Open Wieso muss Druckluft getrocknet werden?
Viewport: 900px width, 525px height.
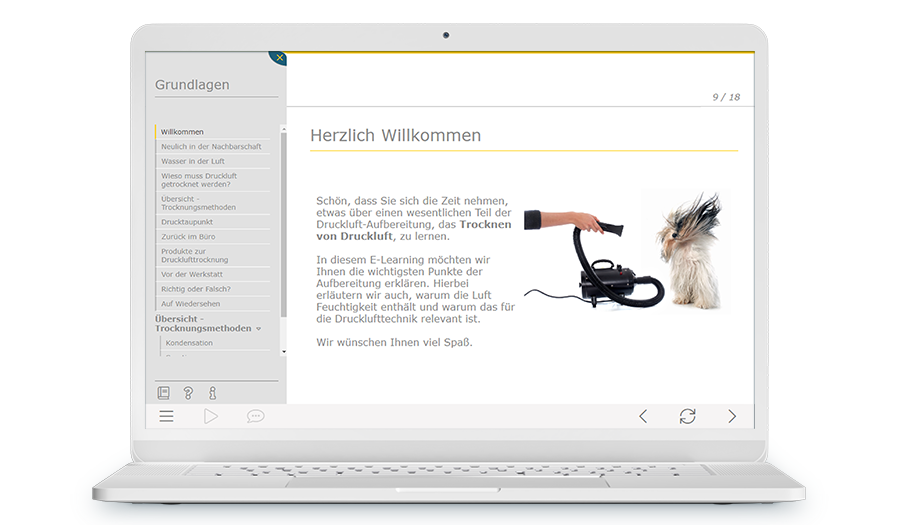213,180
